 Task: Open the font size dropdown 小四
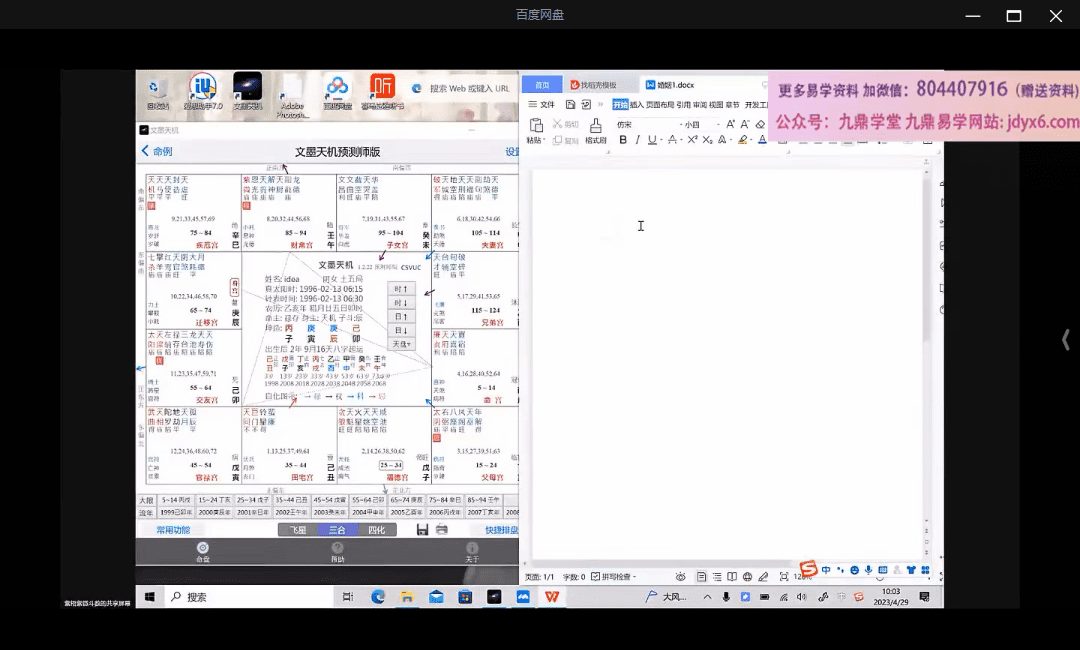point(696,124)
